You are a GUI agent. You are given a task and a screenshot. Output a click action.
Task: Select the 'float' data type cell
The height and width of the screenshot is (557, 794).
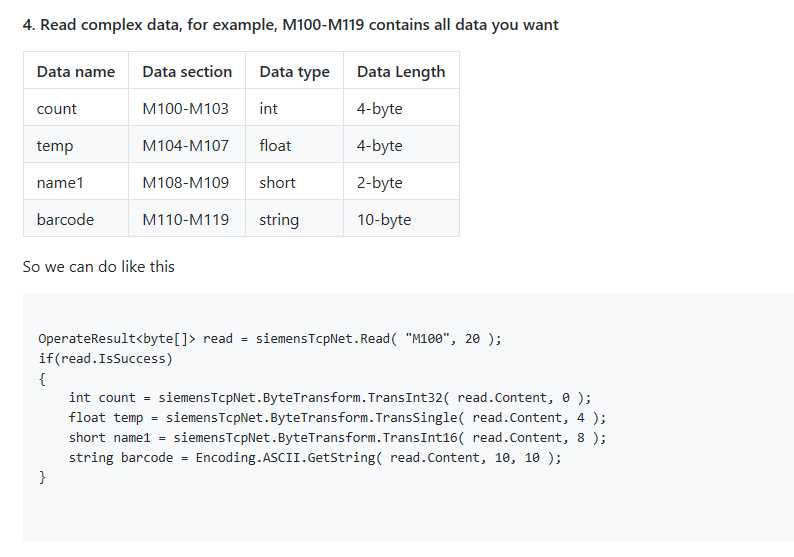click(294, 145)
